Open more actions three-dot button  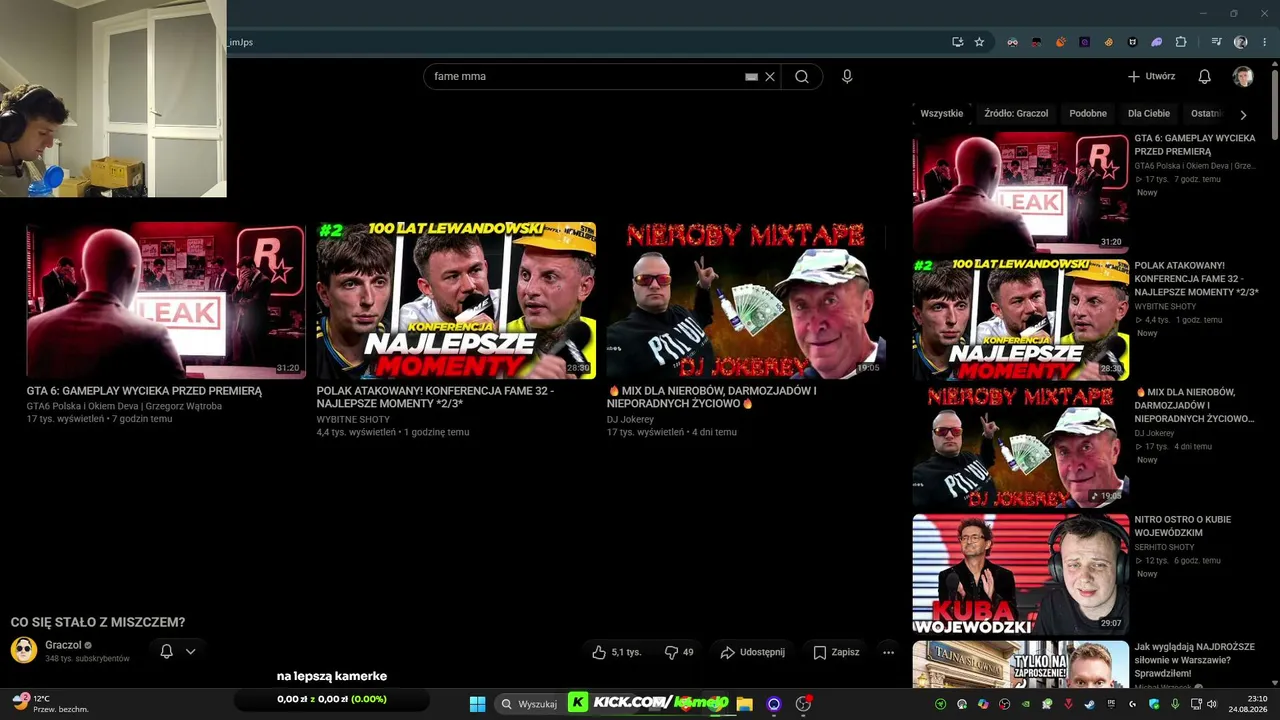pyautogui.click(x=888, y=652)
